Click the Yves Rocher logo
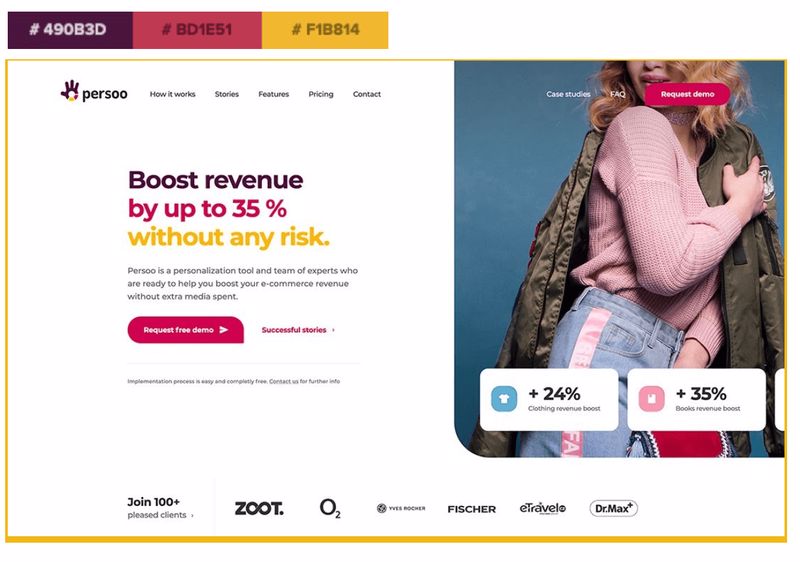This screenshot has width=800, height=562. pyautogui.click(x=401, y=508)
